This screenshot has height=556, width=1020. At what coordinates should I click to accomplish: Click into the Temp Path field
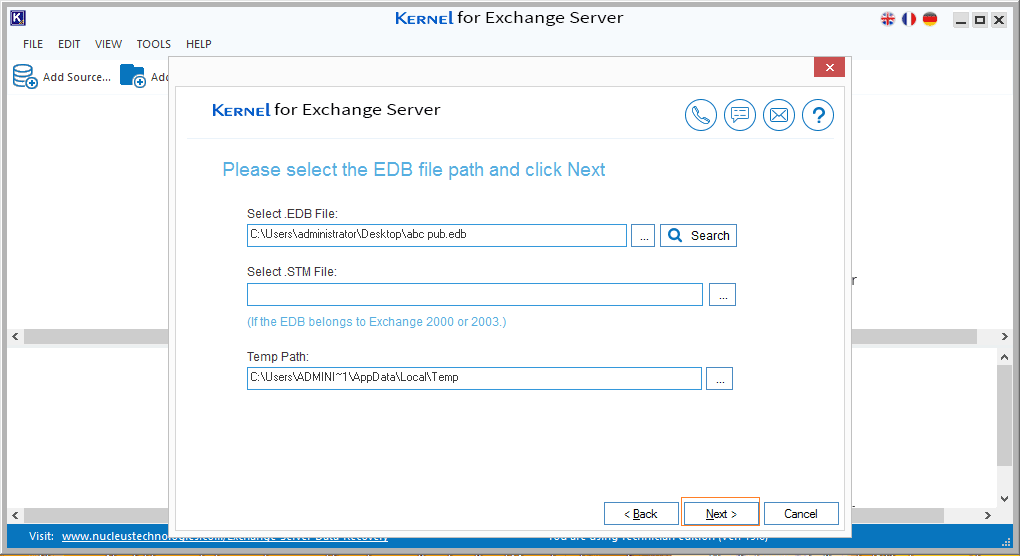pos(474,378)
